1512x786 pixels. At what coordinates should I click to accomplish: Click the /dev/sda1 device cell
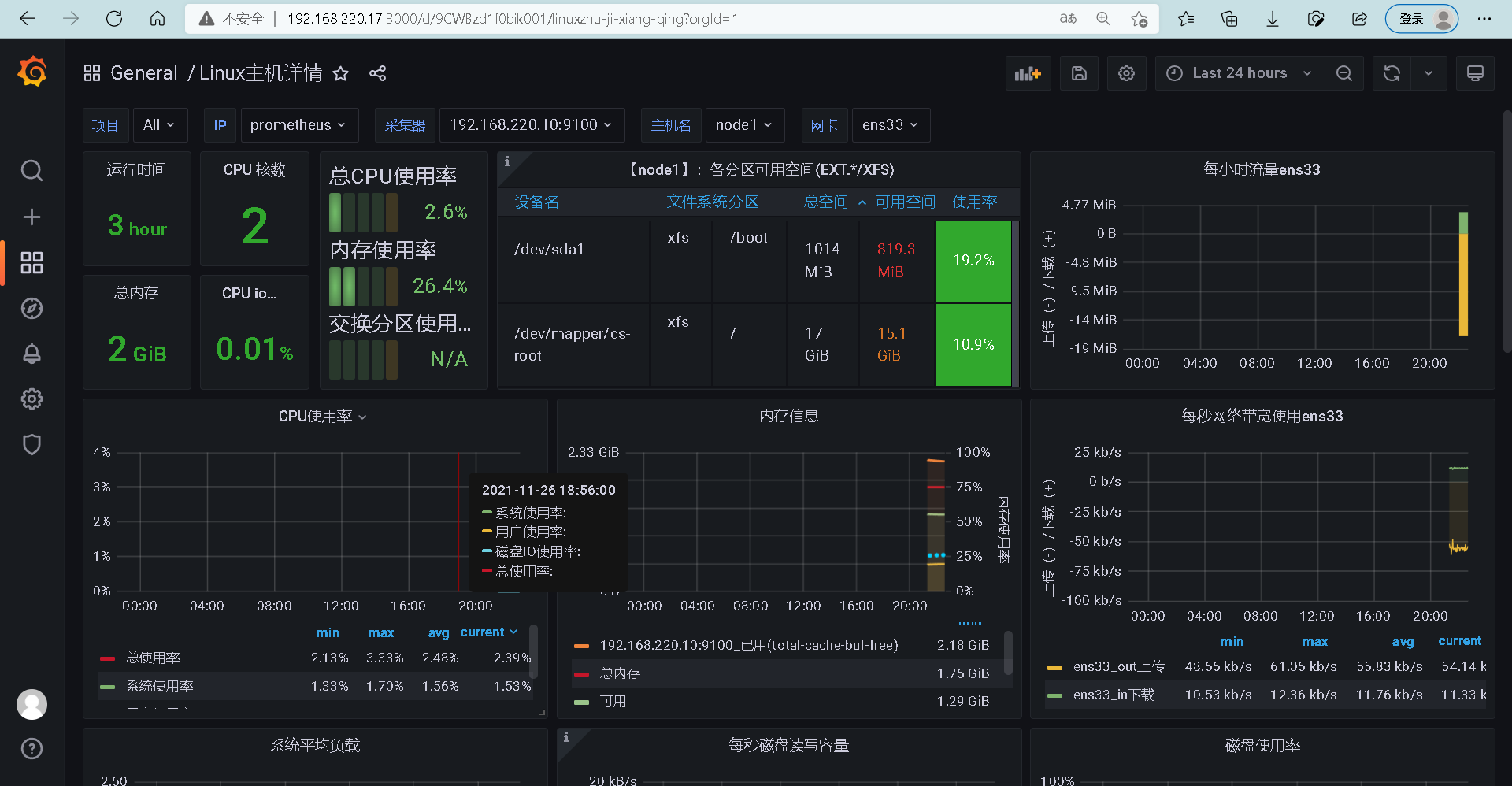point(549,249)
